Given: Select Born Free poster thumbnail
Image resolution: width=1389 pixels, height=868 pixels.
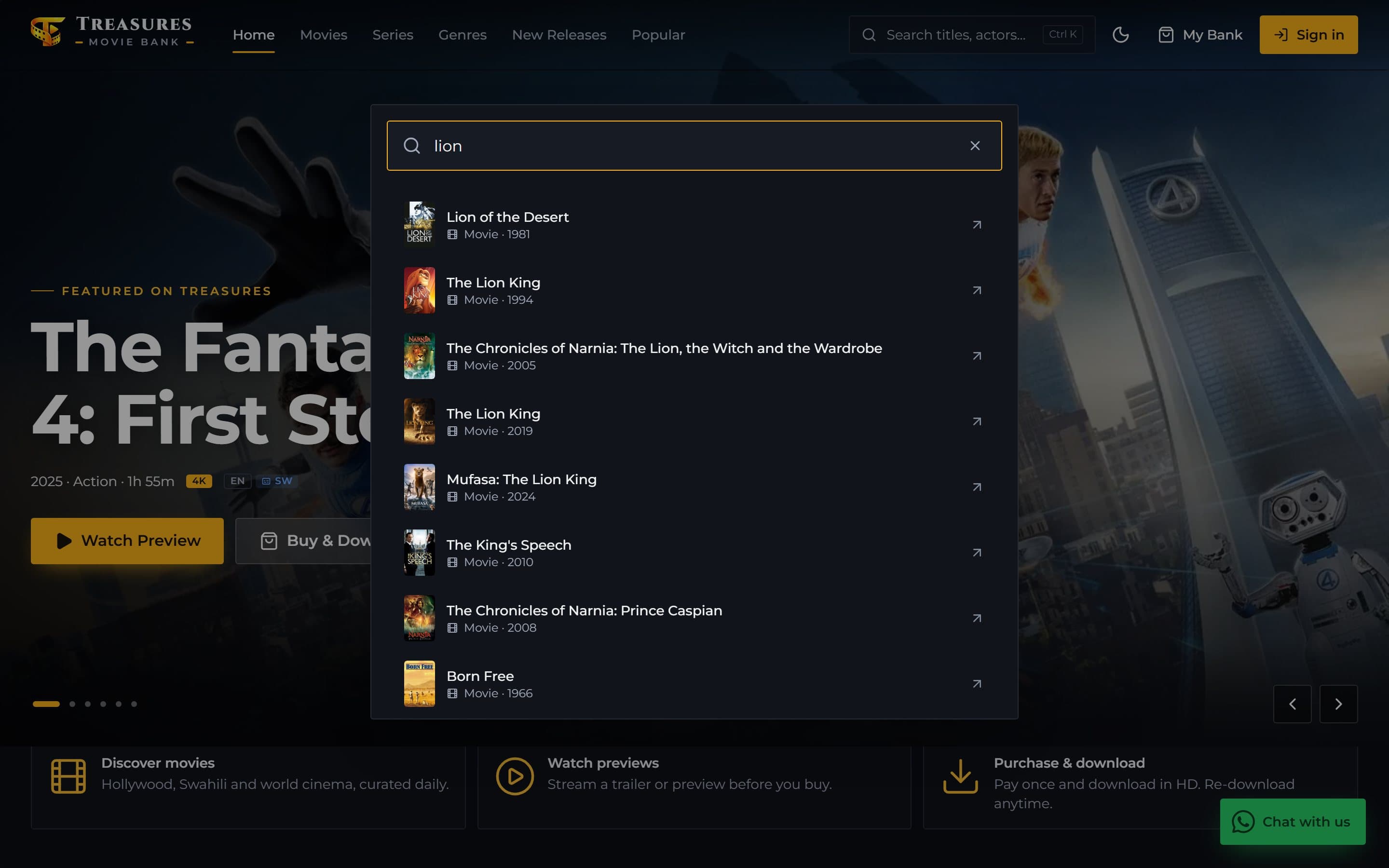Looking at the screenshot, I should point(420,684).
